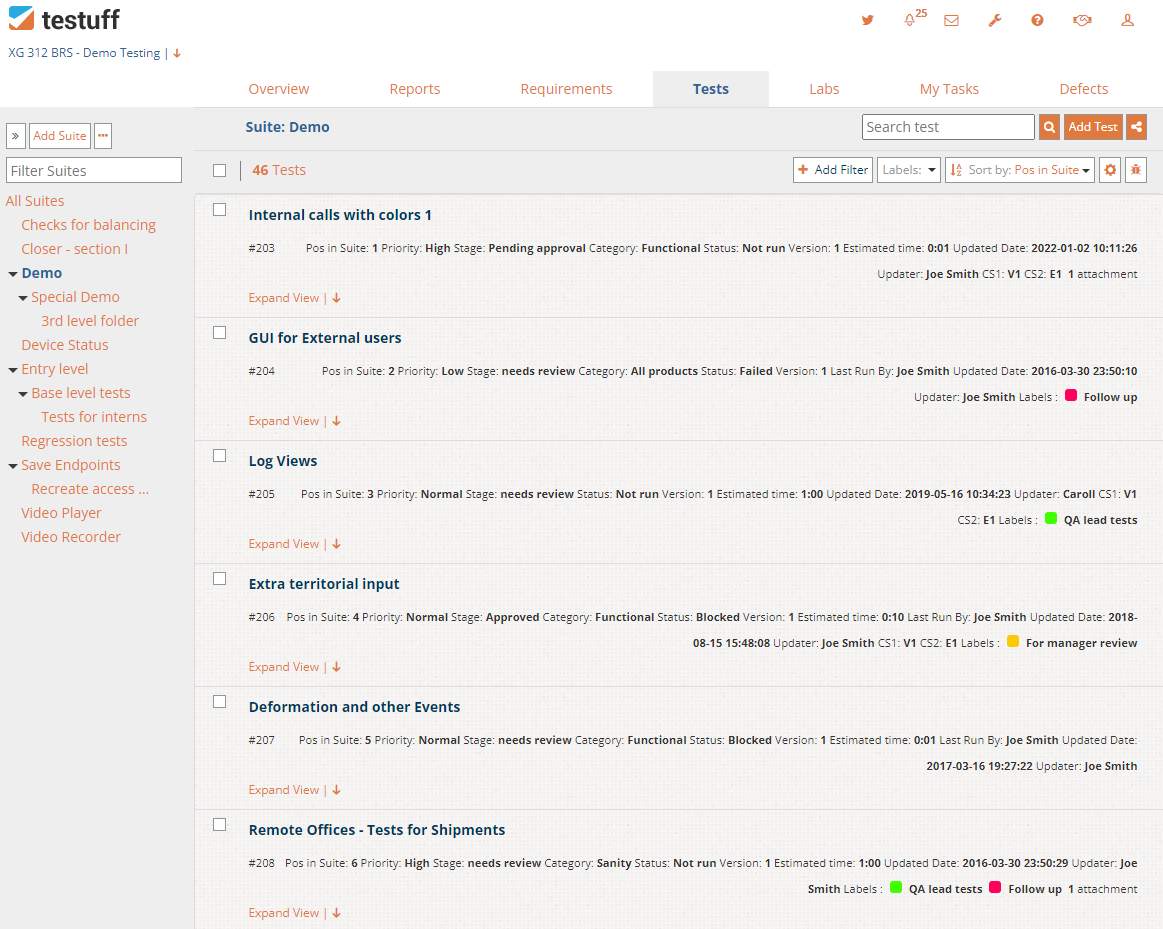Viewport: 1163px width, 929px height.
Task: Switch to the My Tasks tab
Action: click(x=949, y=89)
